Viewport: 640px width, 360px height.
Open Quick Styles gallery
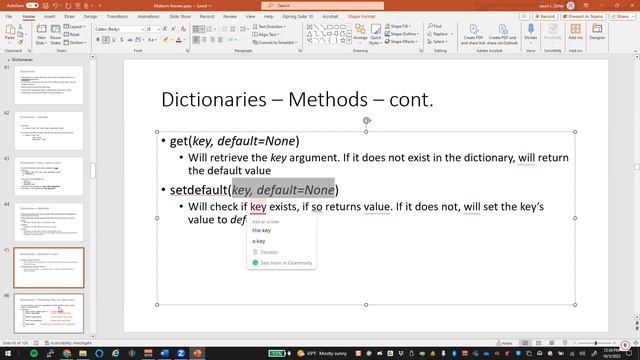(x=375, y=34)
